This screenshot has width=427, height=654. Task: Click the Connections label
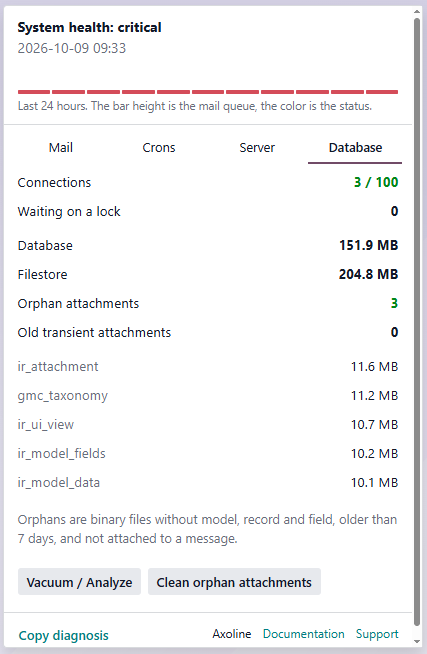tap(54, 183)
